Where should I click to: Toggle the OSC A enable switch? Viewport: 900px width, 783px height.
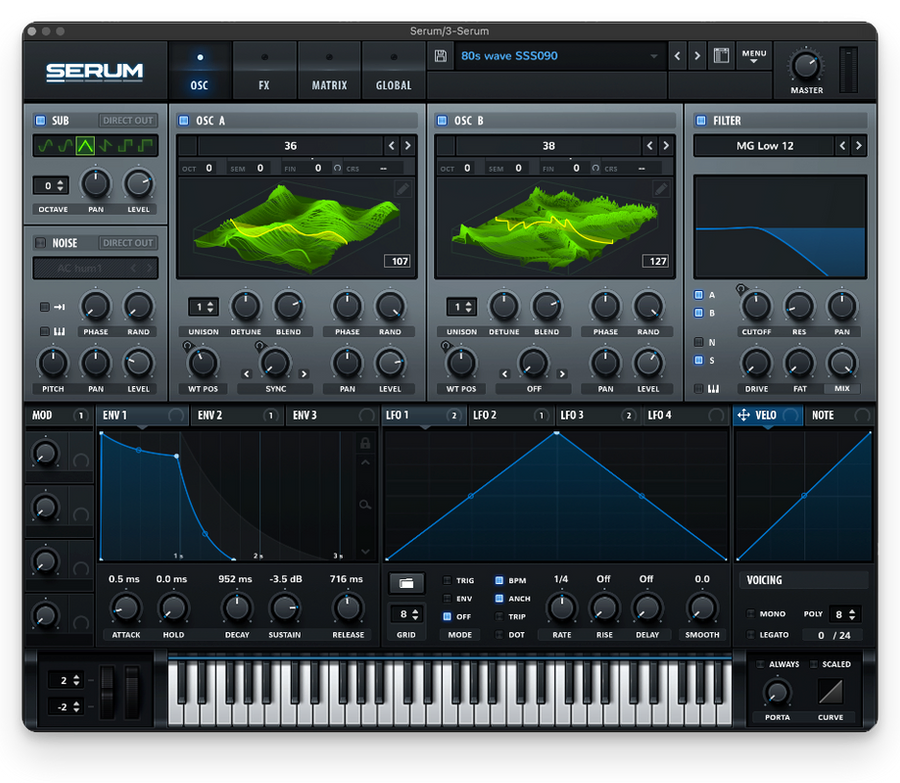(184, 121)
